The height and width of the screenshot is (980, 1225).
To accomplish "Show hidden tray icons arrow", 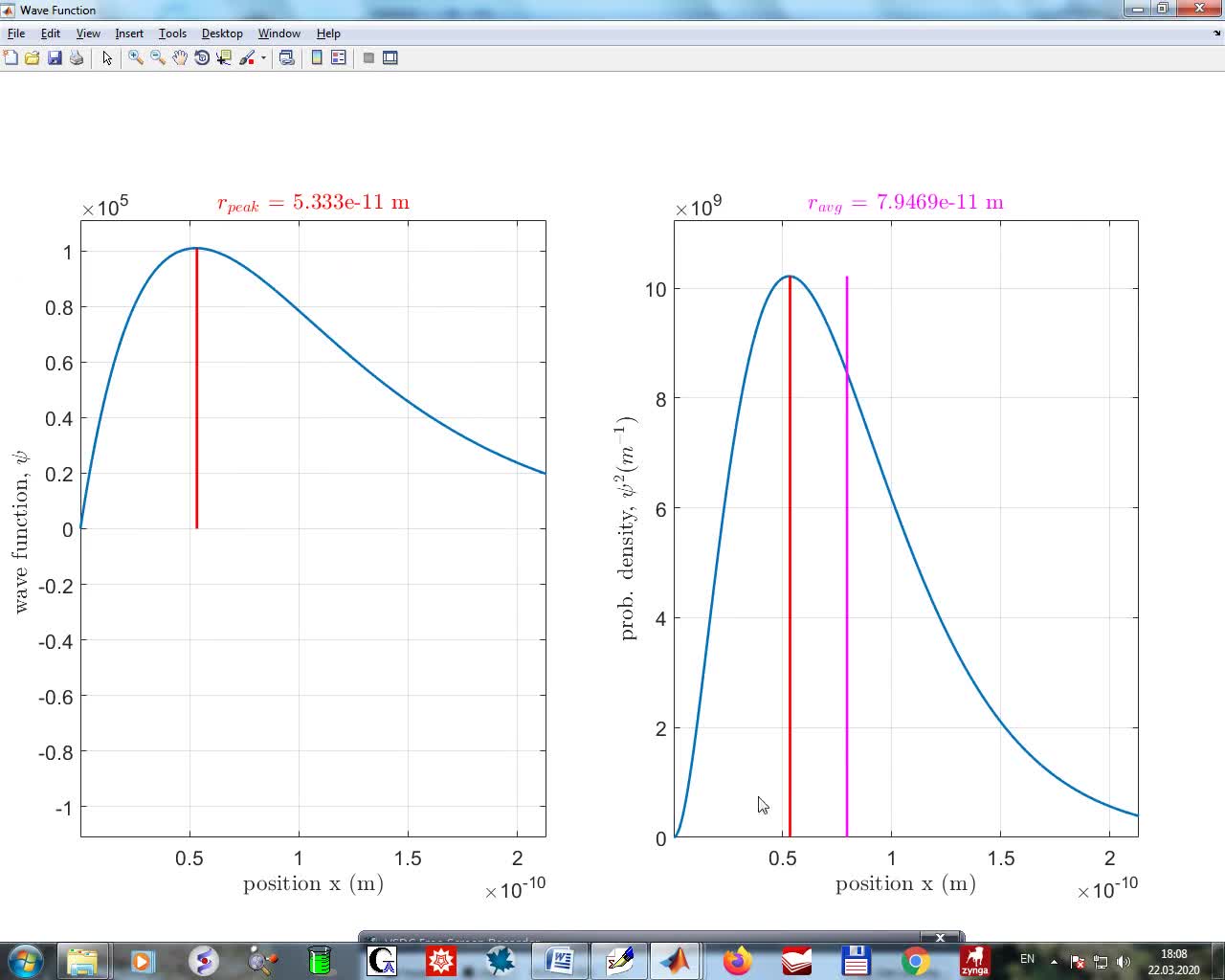I will pyautogui.click(x=1054, y=961).
